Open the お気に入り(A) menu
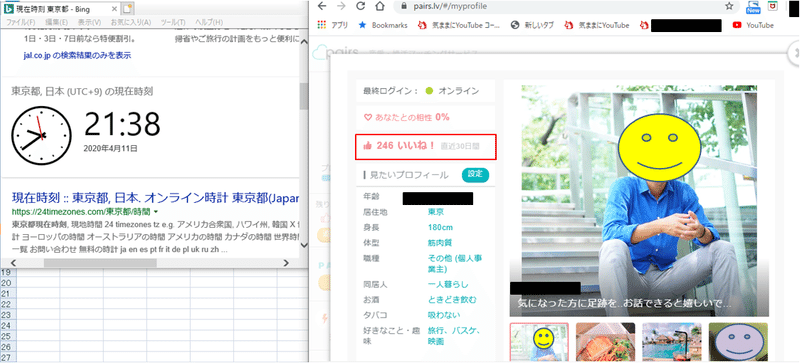 (x=131, y=22)
